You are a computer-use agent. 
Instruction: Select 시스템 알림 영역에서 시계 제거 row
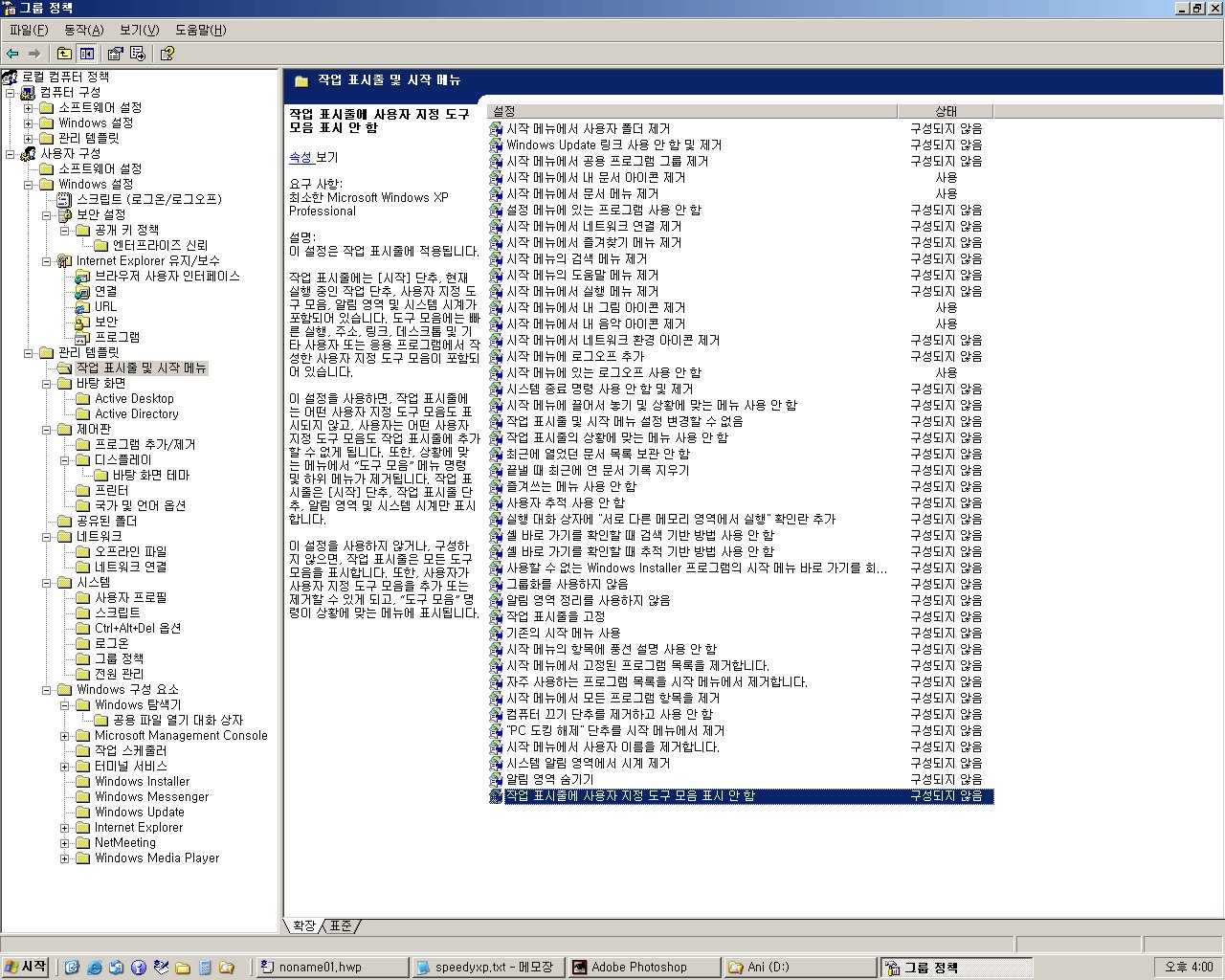741,763
